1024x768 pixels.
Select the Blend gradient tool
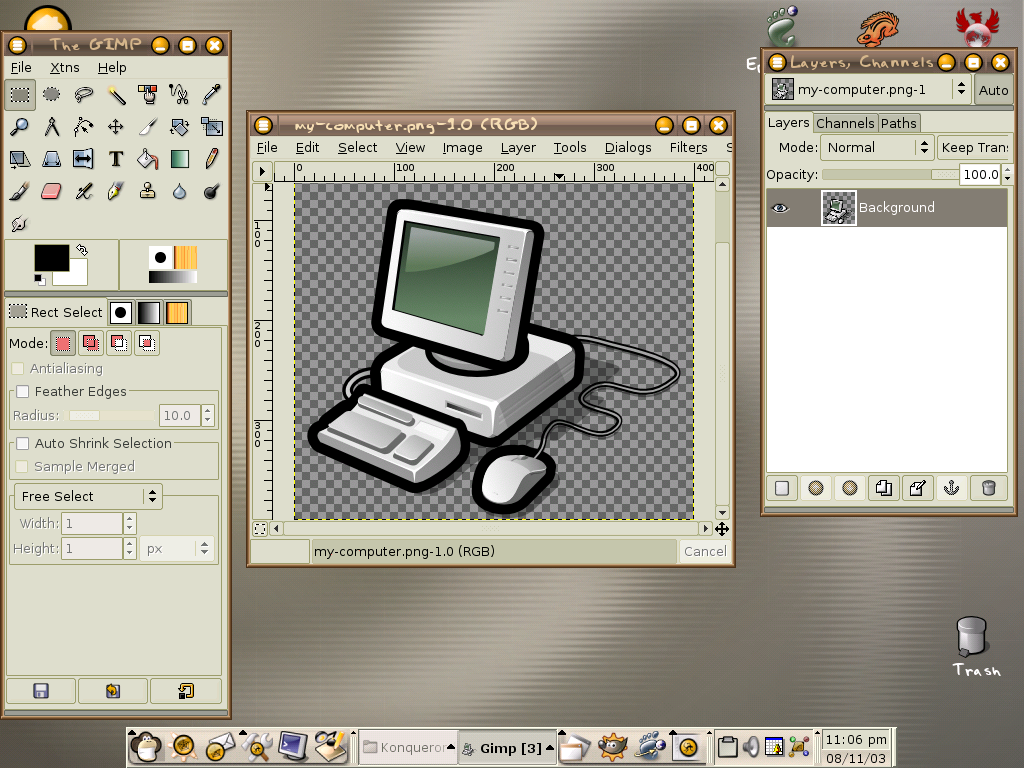180,159
